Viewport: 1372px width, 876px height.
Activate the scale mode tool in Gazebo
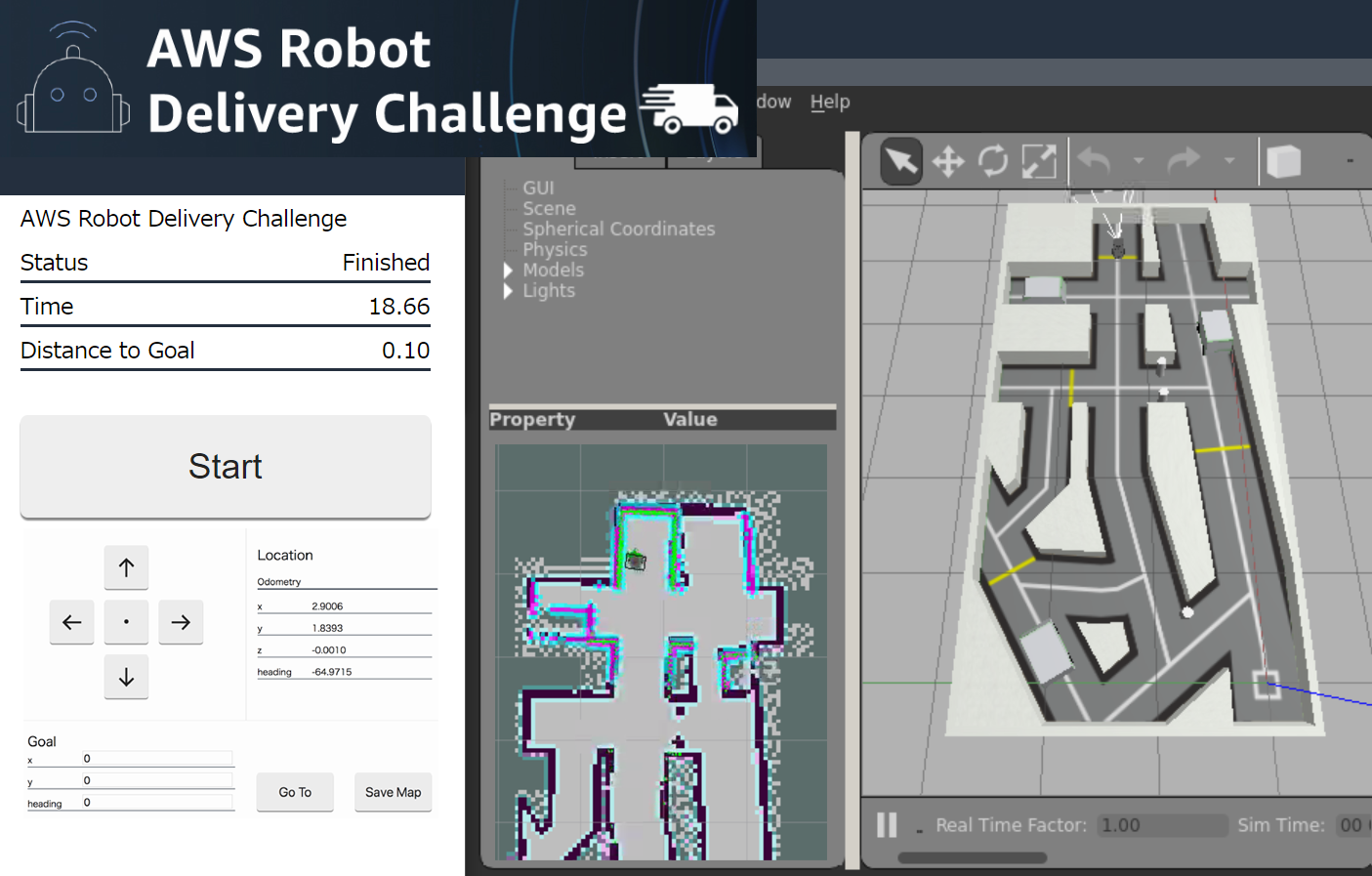click(1039, 161)
